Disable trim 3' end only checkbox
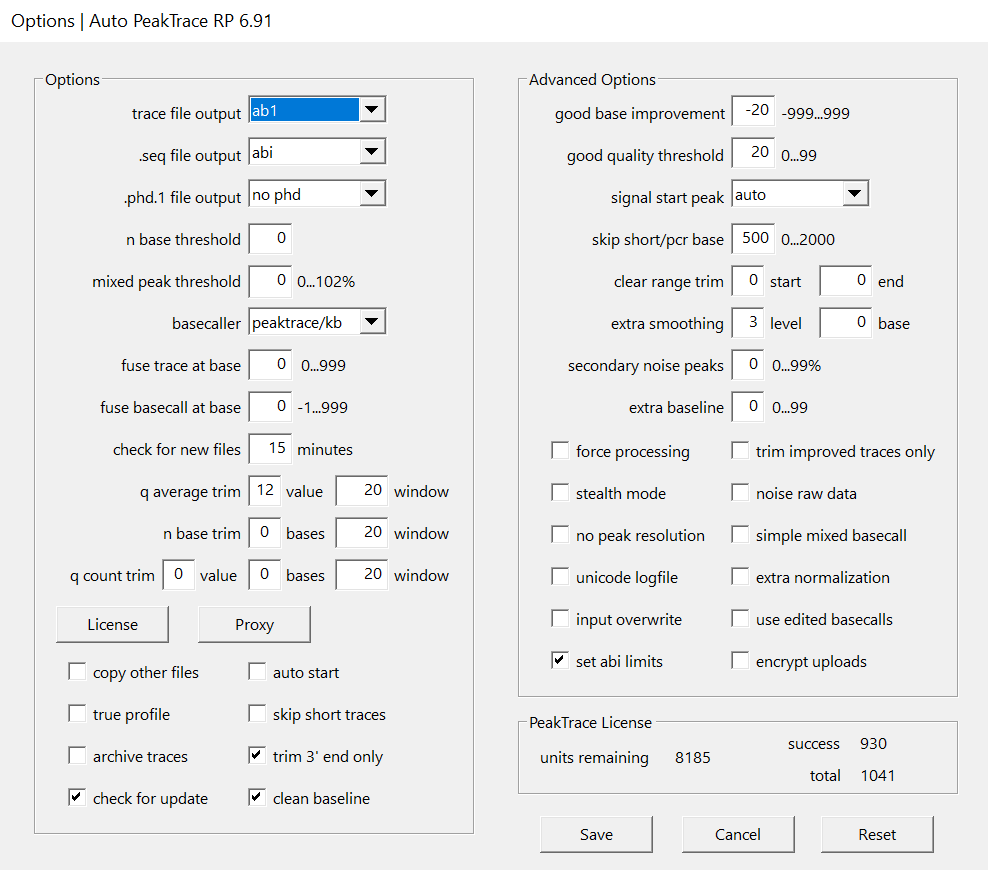The width and height of the screenshot is (988, 870). [257, 755]
